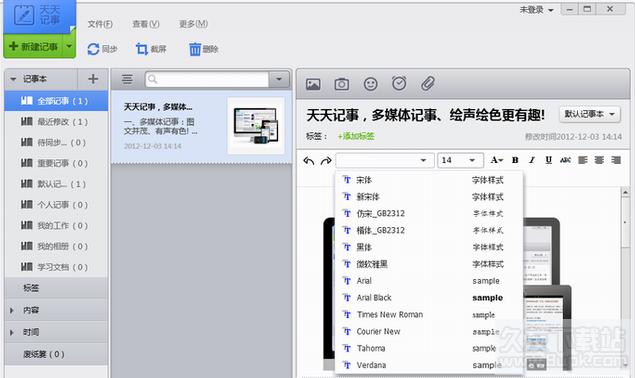This screenshot has width=635, height=378.
Task: Redo the last edit
Action: 326,161
